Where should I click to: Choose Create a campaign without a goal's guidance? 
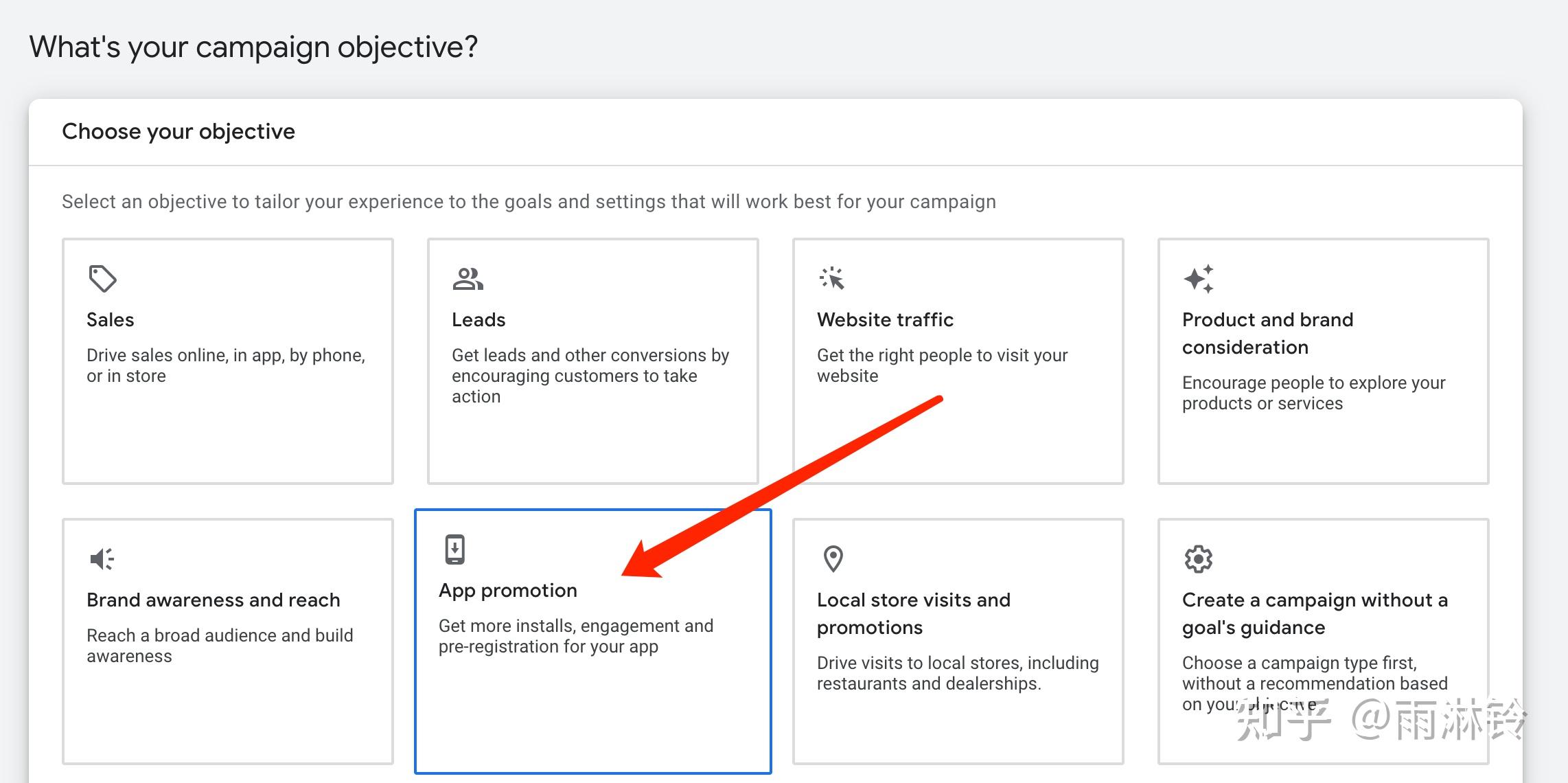click(1315, 613)
